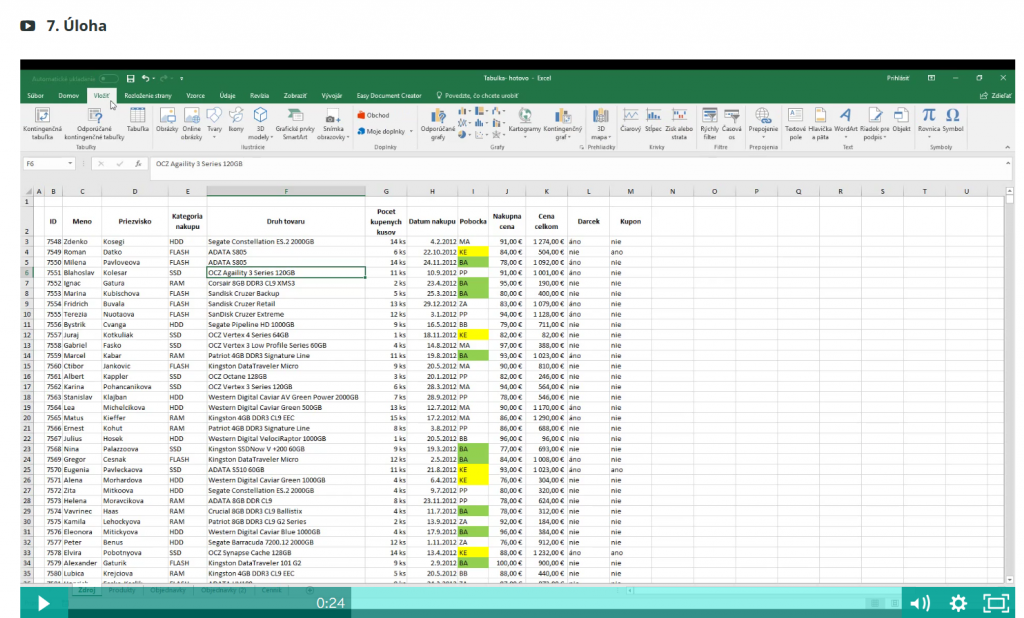
Task: Open the Vzorce tab
Action: [x=195, y=95]
